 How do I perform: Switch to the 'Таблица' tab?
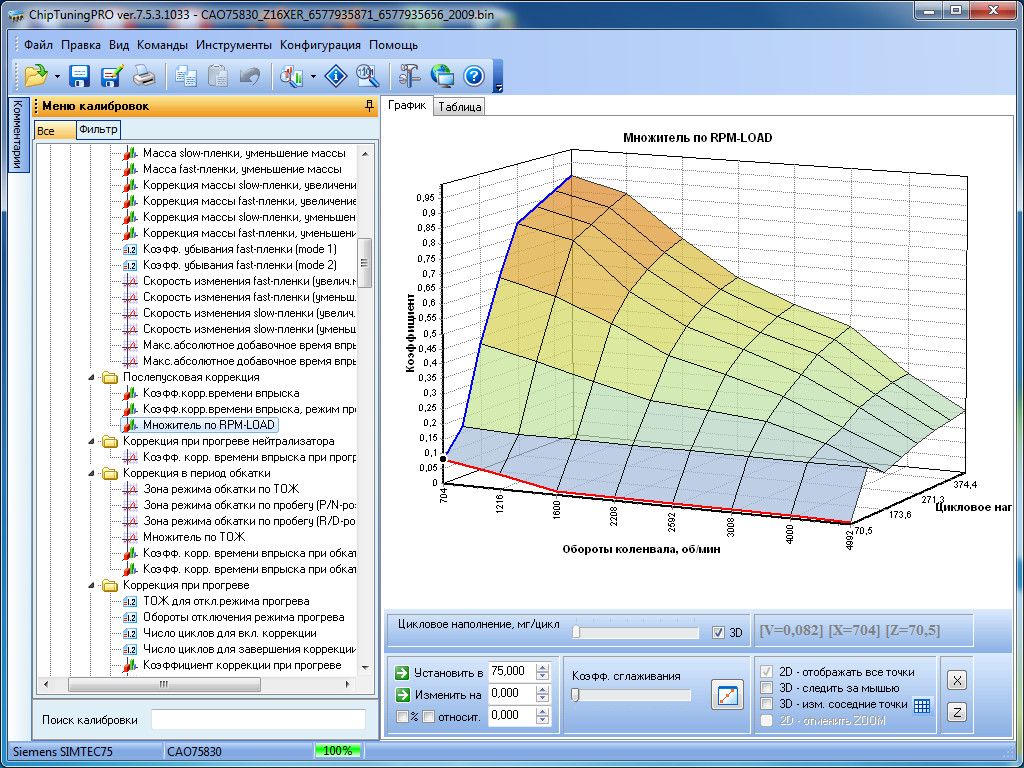(x=459, y=107)
